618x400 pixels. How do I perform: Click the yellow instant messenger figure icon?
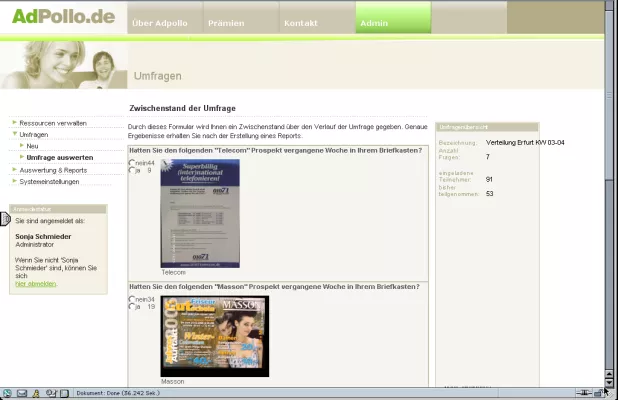(35, 393)
